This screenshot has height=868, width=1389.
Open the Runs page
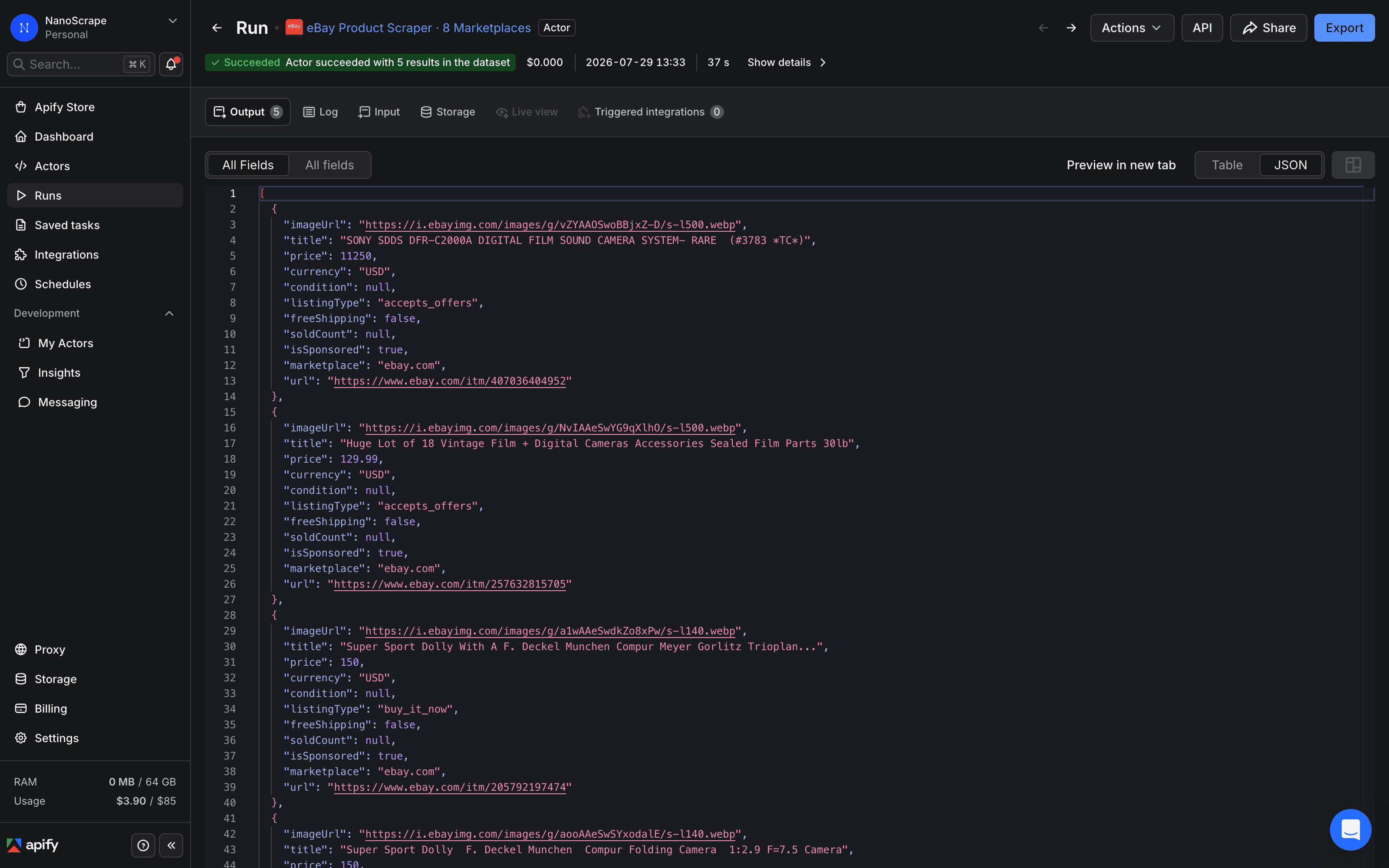tap(95, 195)
